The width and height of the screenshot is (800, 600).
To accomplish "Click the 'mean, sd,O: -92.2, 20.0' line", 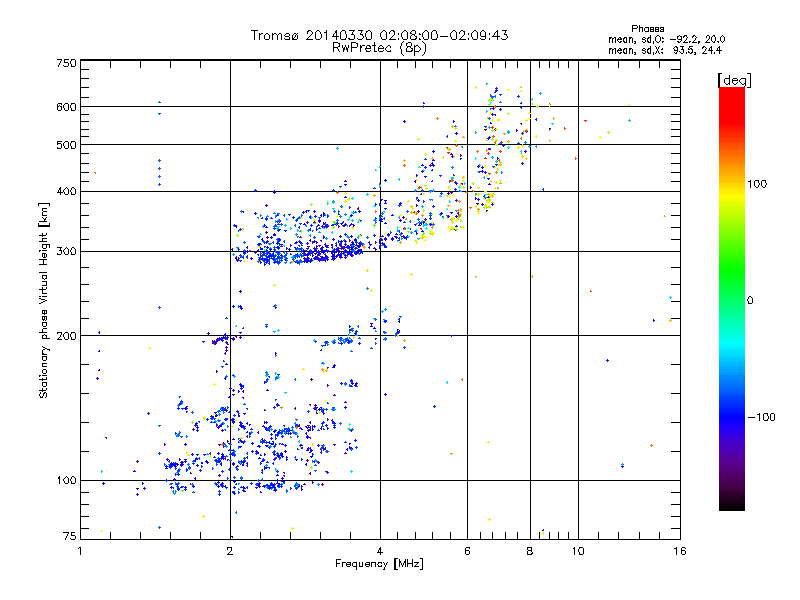I will click(x=666, y=39).
